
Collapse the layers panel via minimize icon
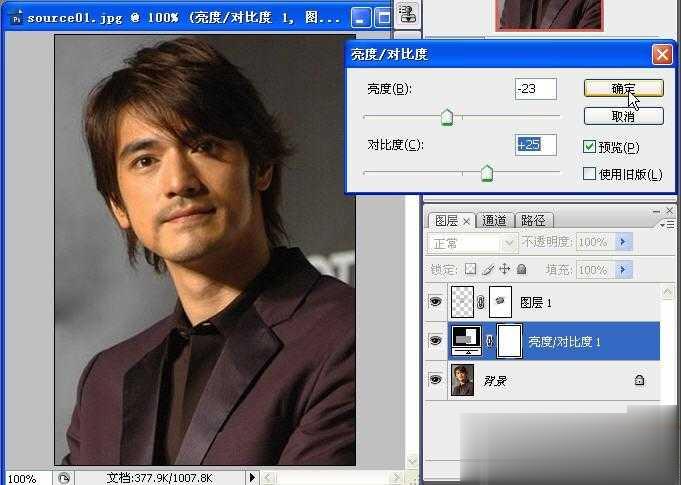coord(657,211)
